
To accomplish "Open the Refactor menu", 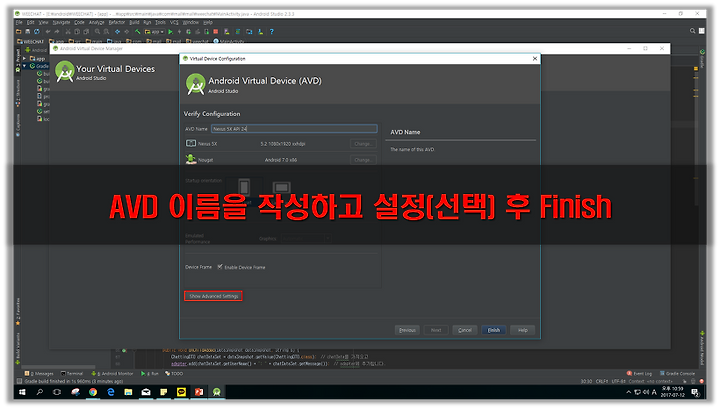I will 117,22.
